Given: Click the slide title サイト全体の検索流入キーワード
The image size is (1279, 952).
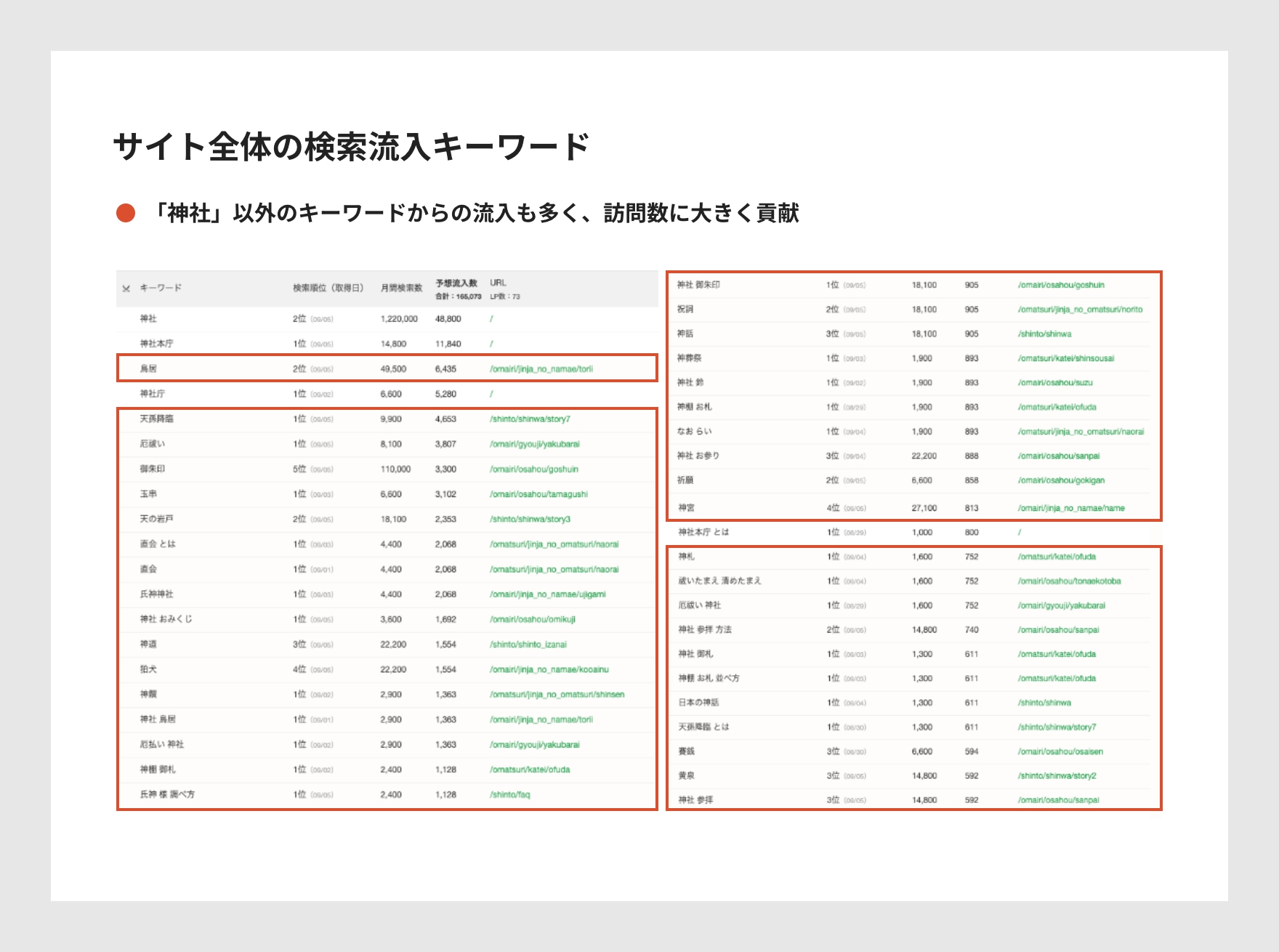Looking at the screenshot, I should (351, 147).
